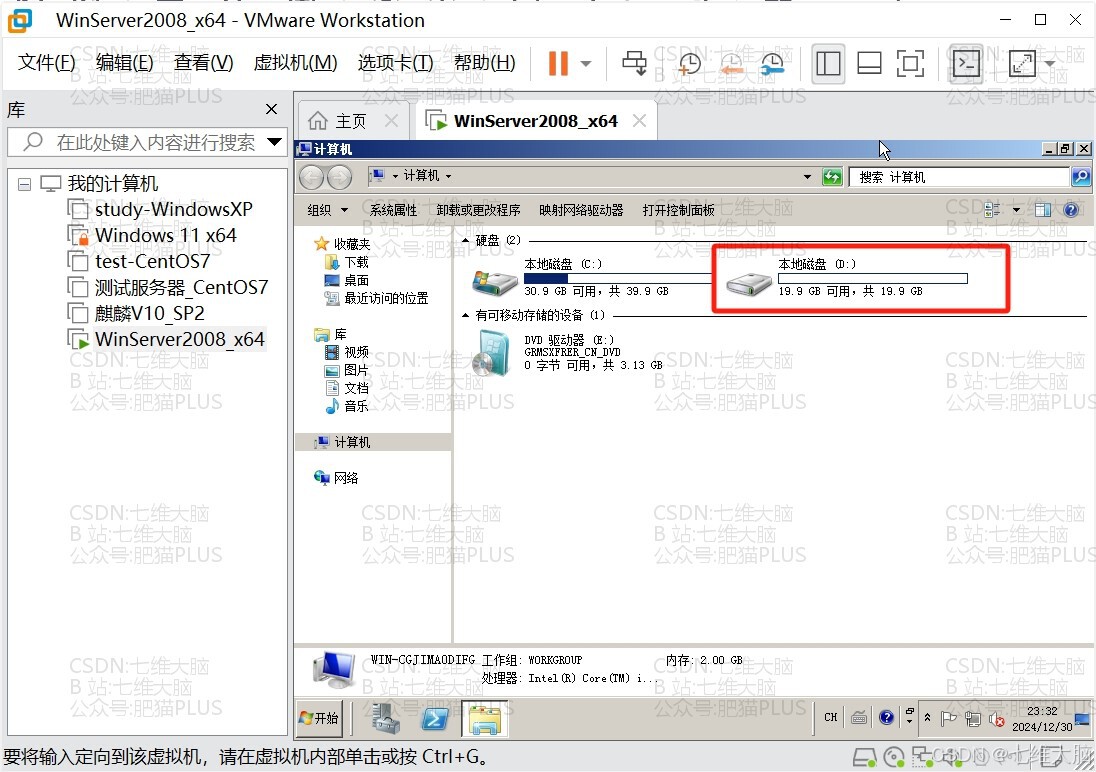
Task: Toggle the Explorer preview pane
Action: click(1043, 210)
